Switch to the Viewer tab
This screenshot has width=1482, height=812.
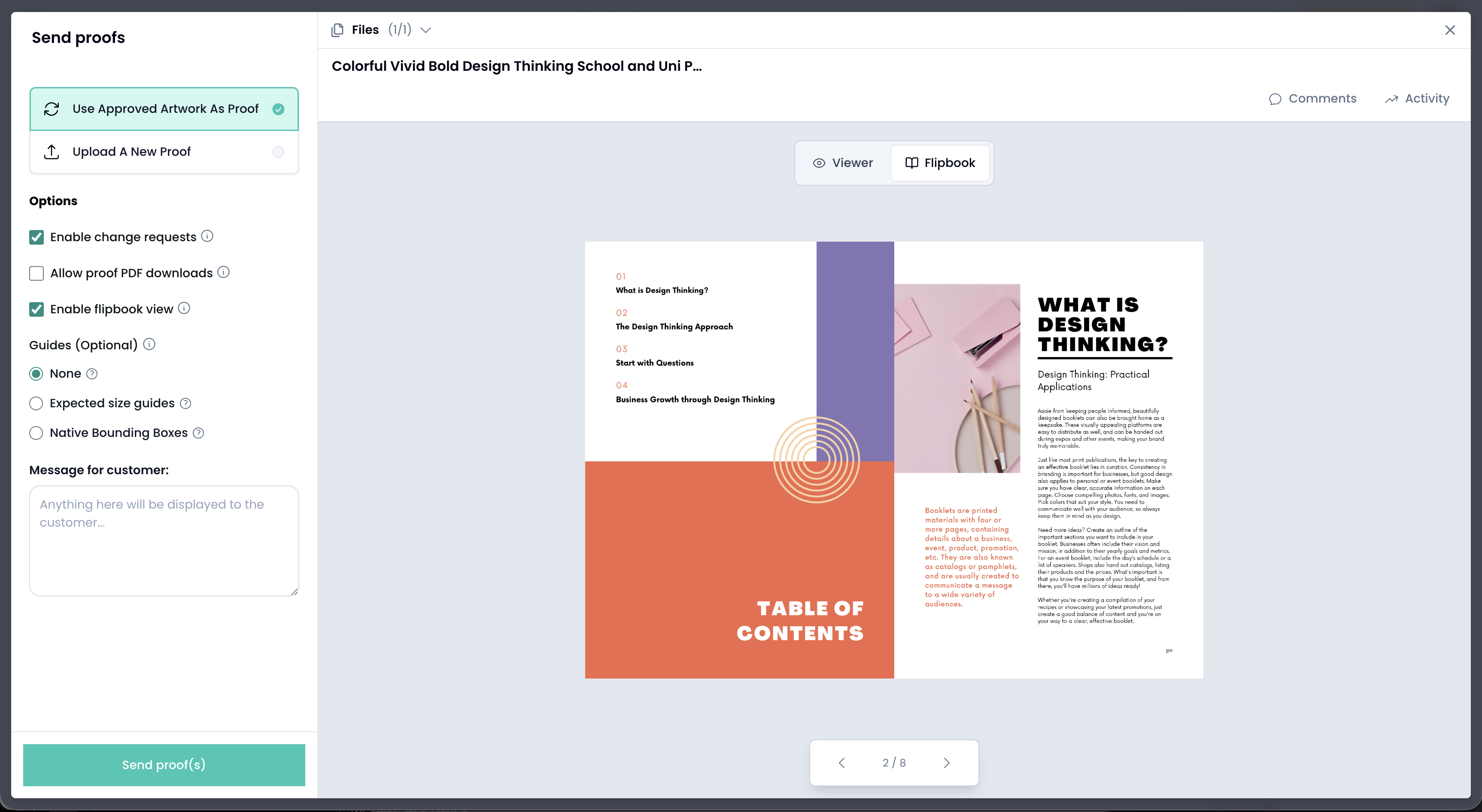(843, 163)
